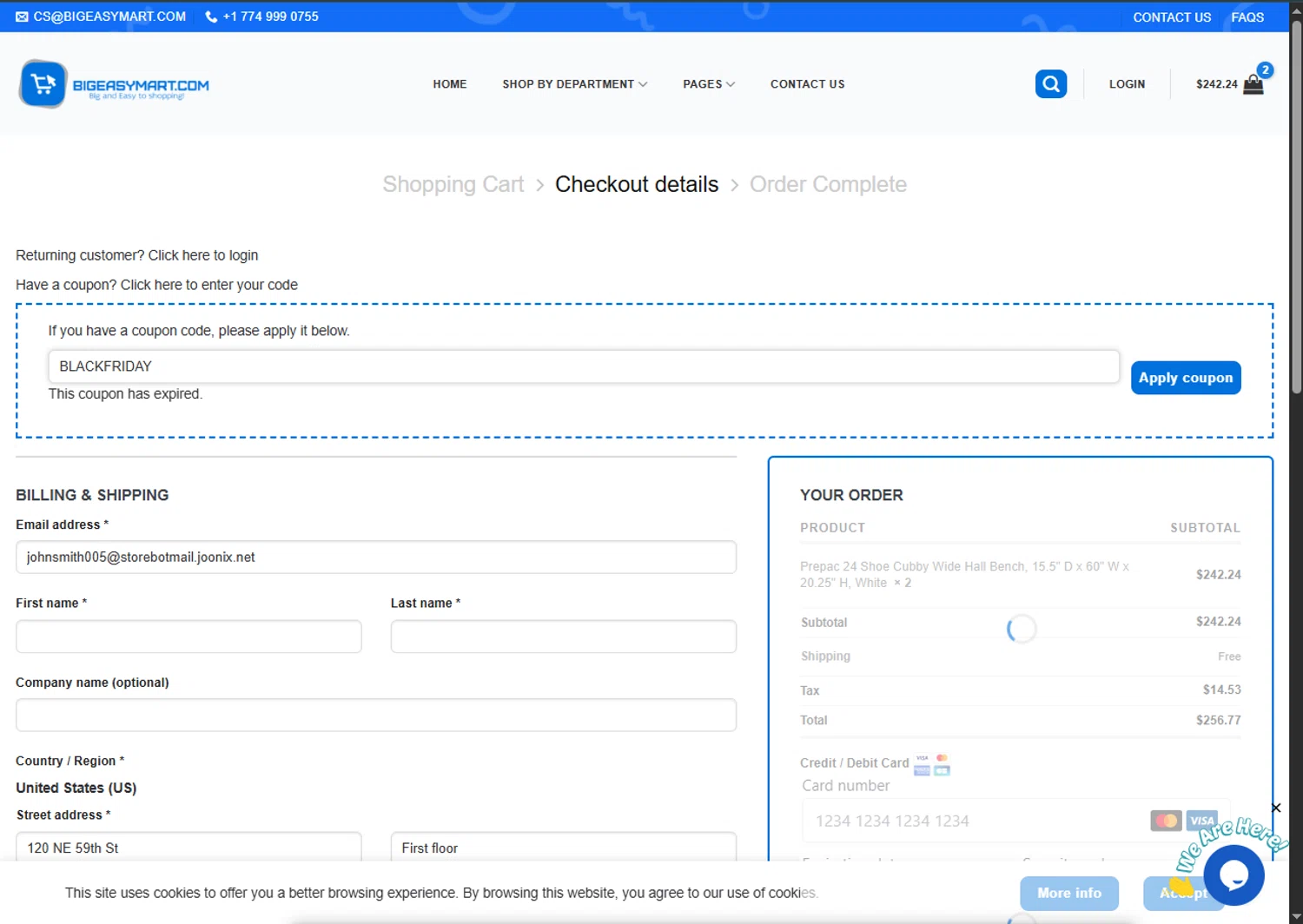Click the United States (US) country text
Image resolution: width=1303 pixels, height=924 pixels.
pyautogui.click(x=76, y=788)
